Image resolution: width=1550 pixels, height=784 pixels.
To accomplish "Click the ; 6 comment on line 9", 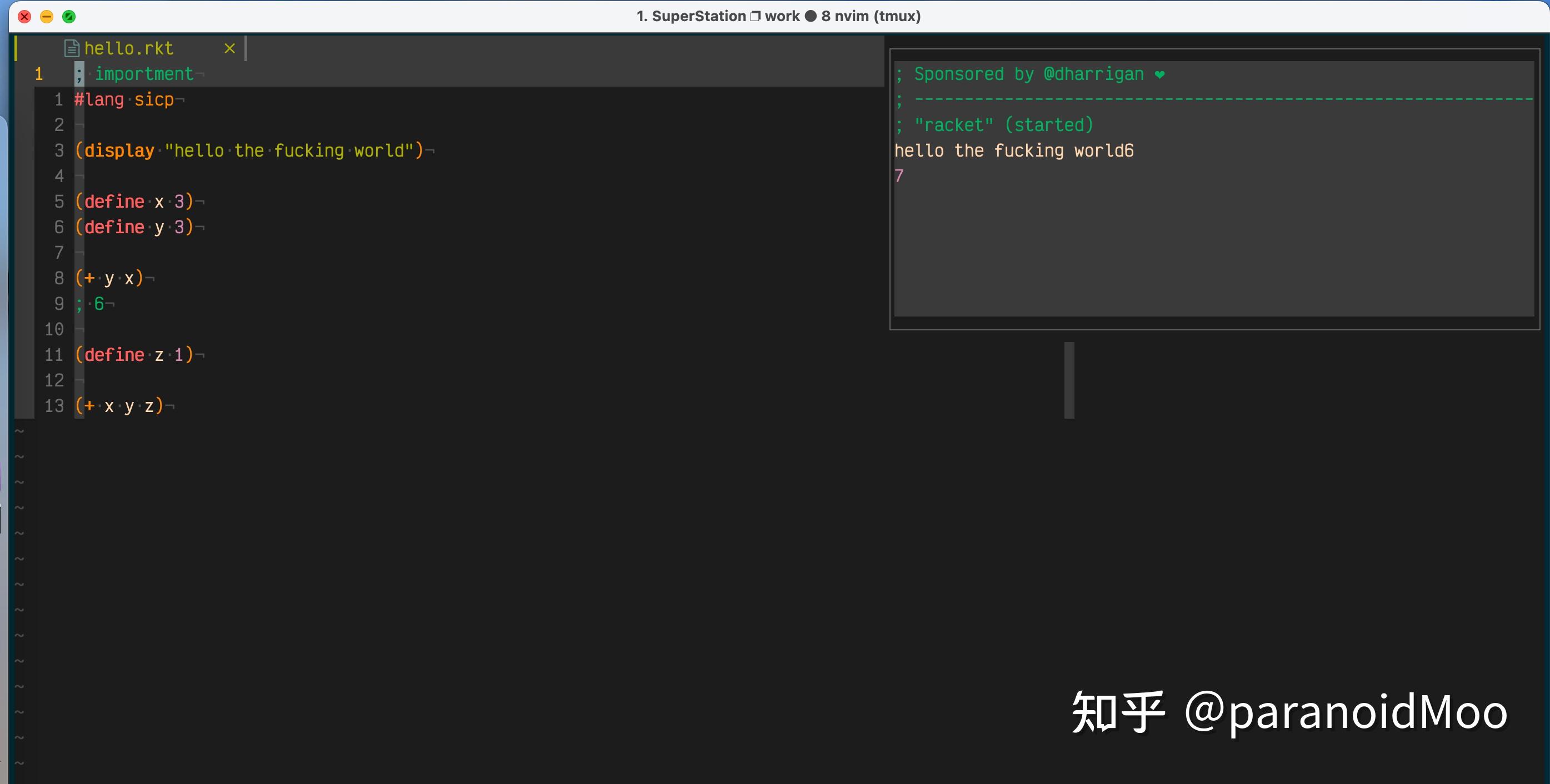I will [90, 304].
